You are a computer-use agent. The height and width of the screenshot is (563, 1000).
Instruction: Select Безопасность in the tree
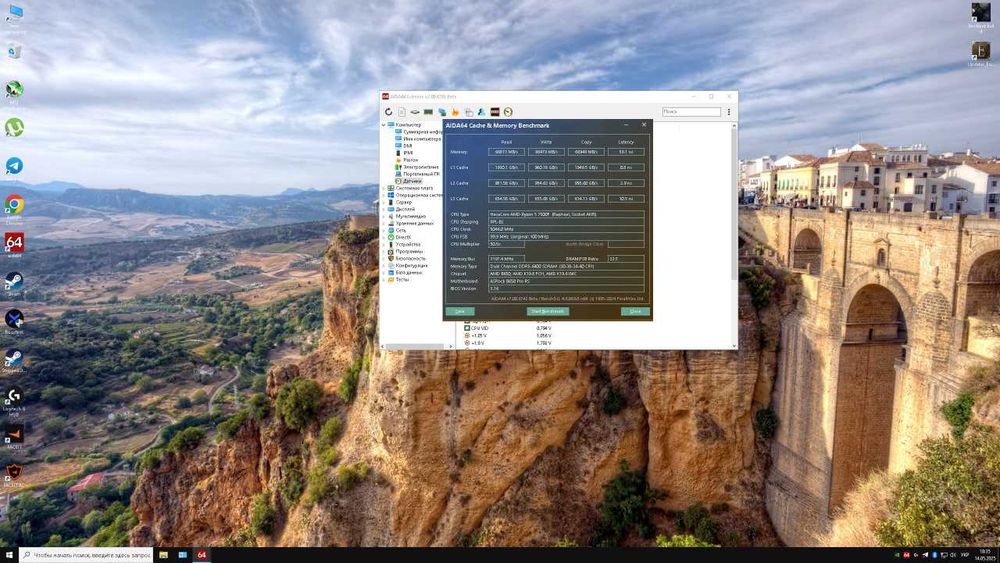[407, 258]
